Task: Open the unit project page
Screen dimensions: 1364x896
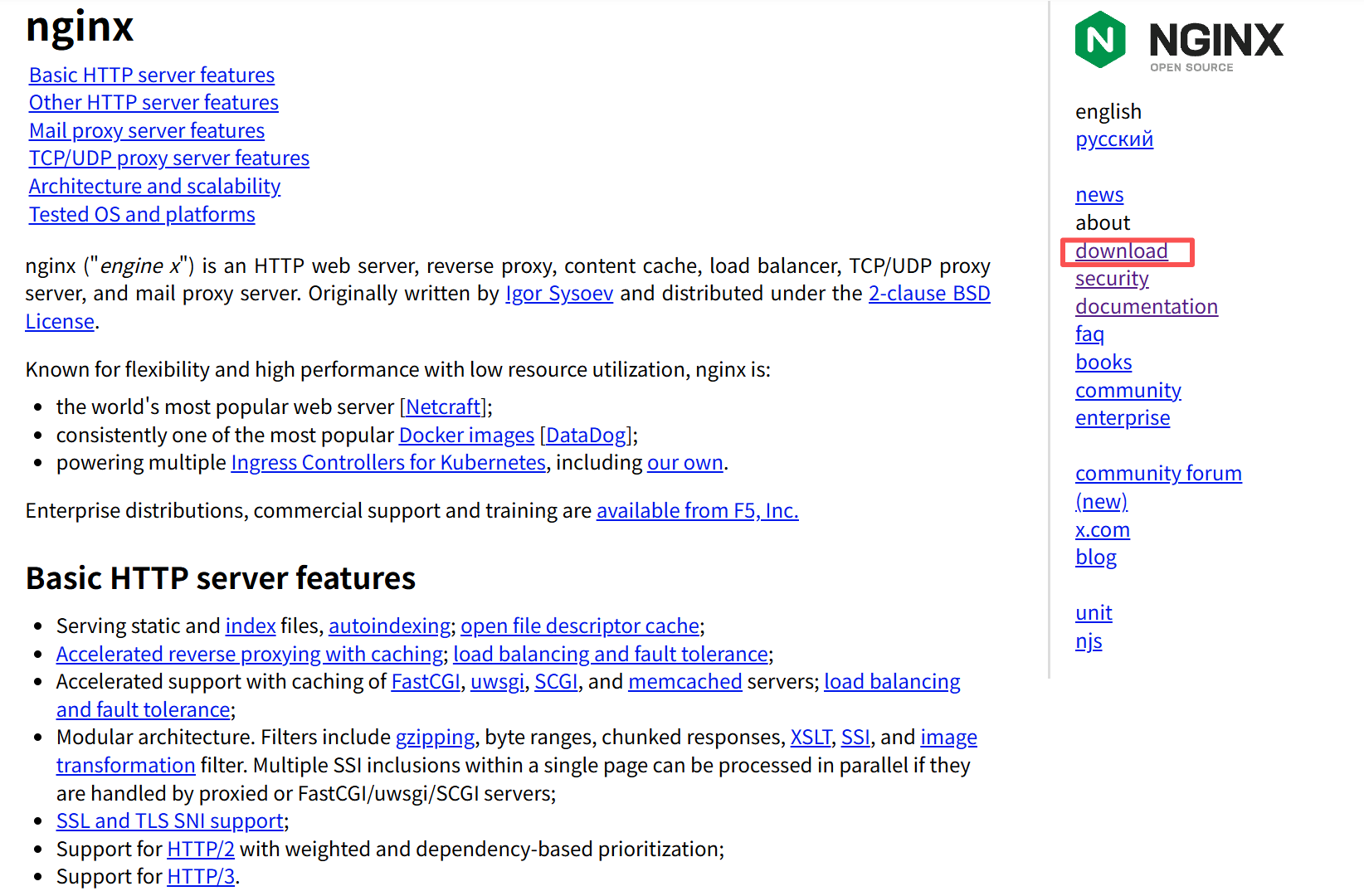Action: pos(1094,612)
